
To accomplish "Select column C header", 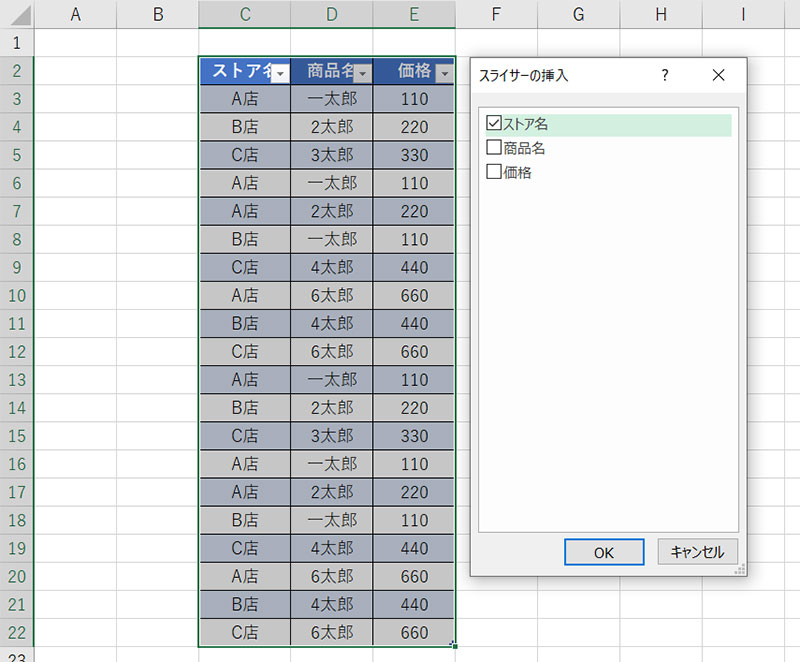I will [x=244, y=14].
